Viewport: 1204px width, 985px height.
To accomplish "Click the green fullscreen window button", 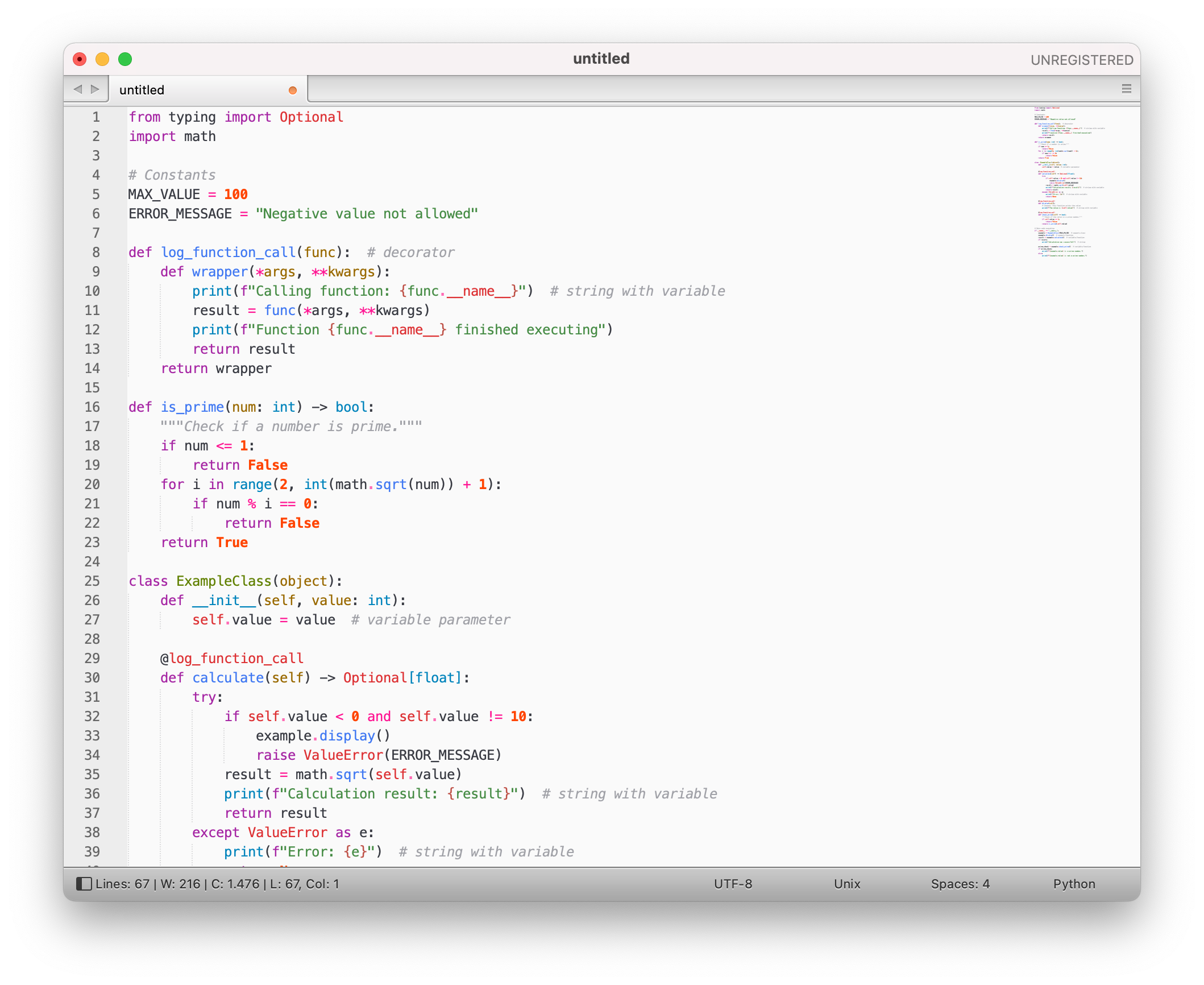I will [125, 59].
